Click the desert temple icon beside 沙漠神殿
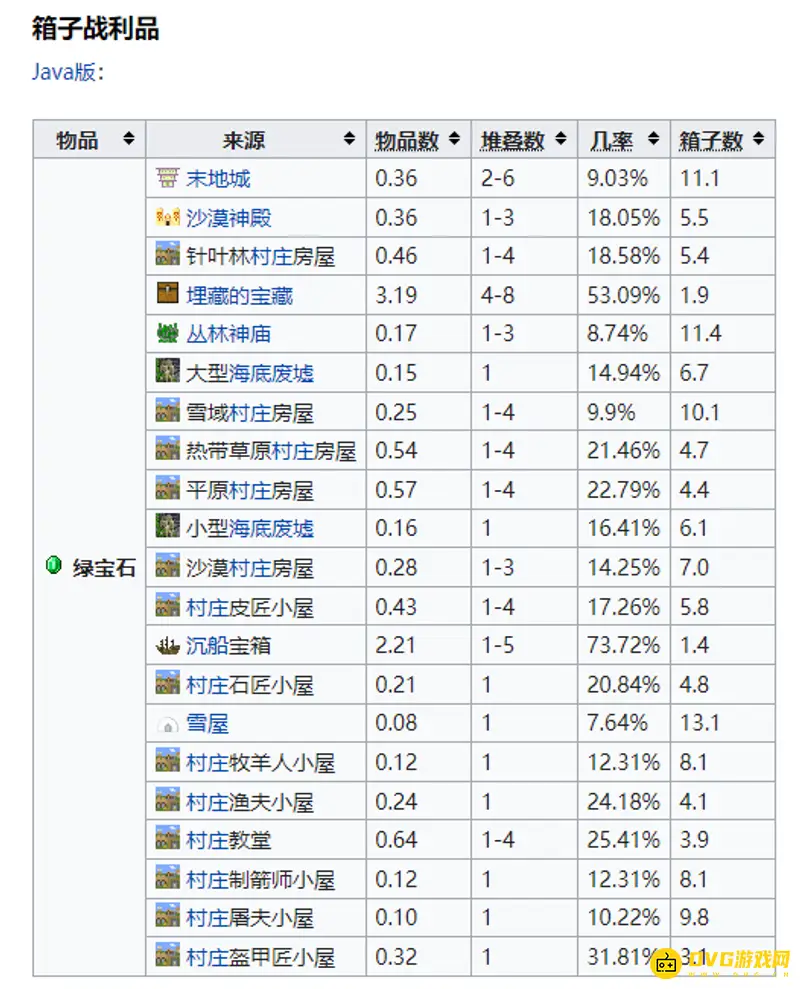The width and height of the screenshot is (800, 989). [168, 217]
